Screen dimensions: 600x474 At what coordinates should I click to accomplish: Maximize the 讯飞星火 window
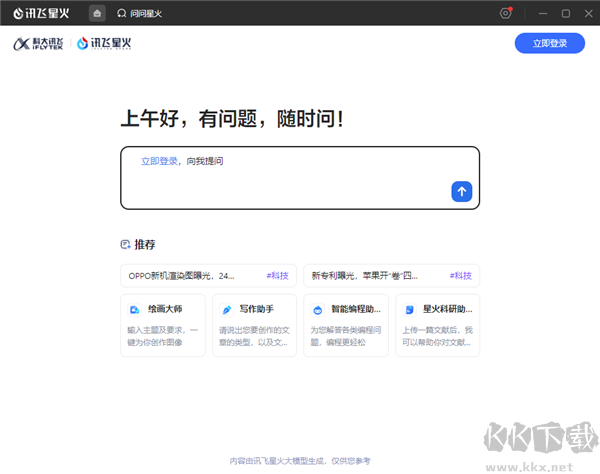click(x=566, y=14)
